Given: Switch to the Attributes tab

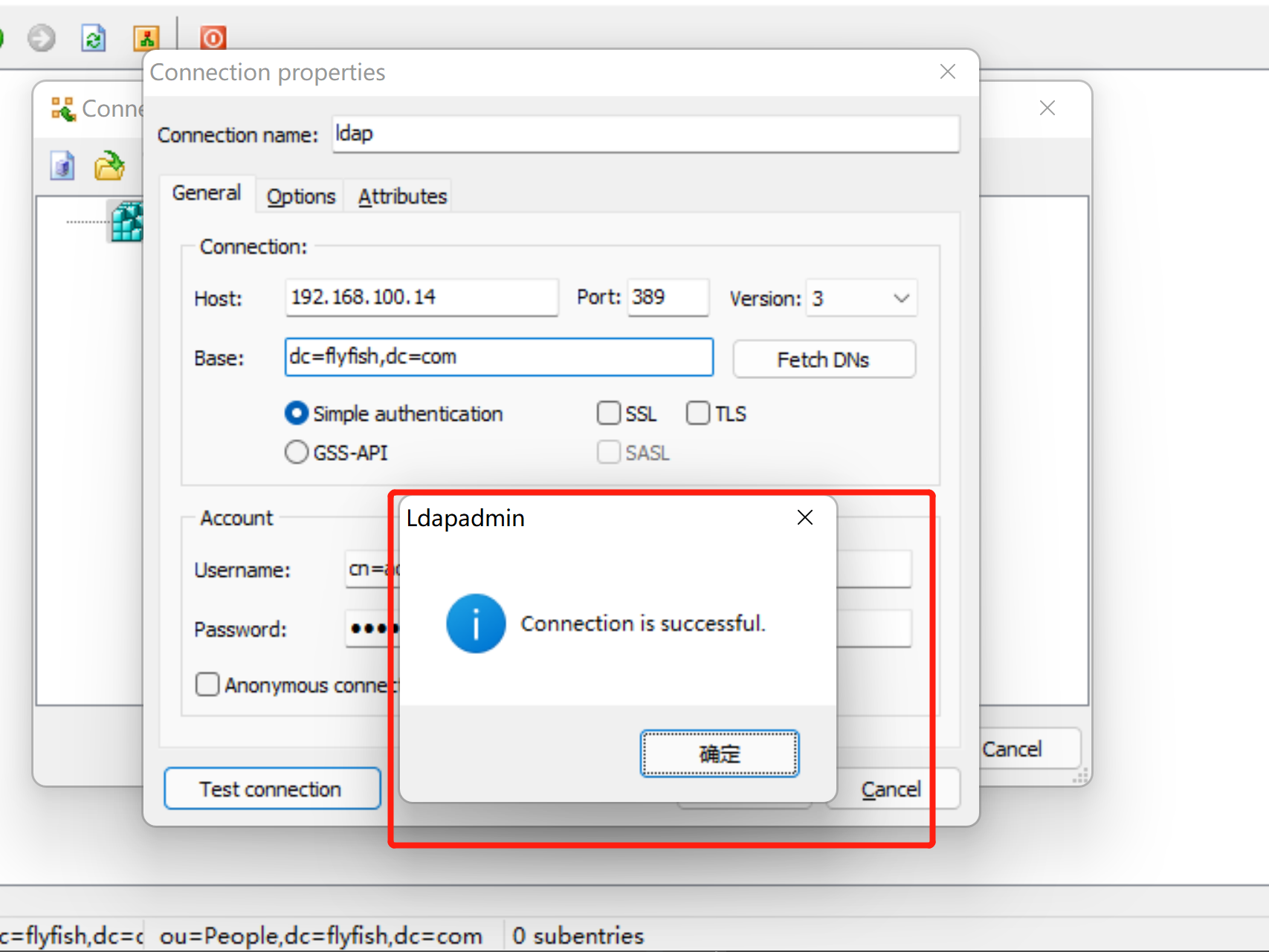Looking at the screenshot, I should 402,196.
